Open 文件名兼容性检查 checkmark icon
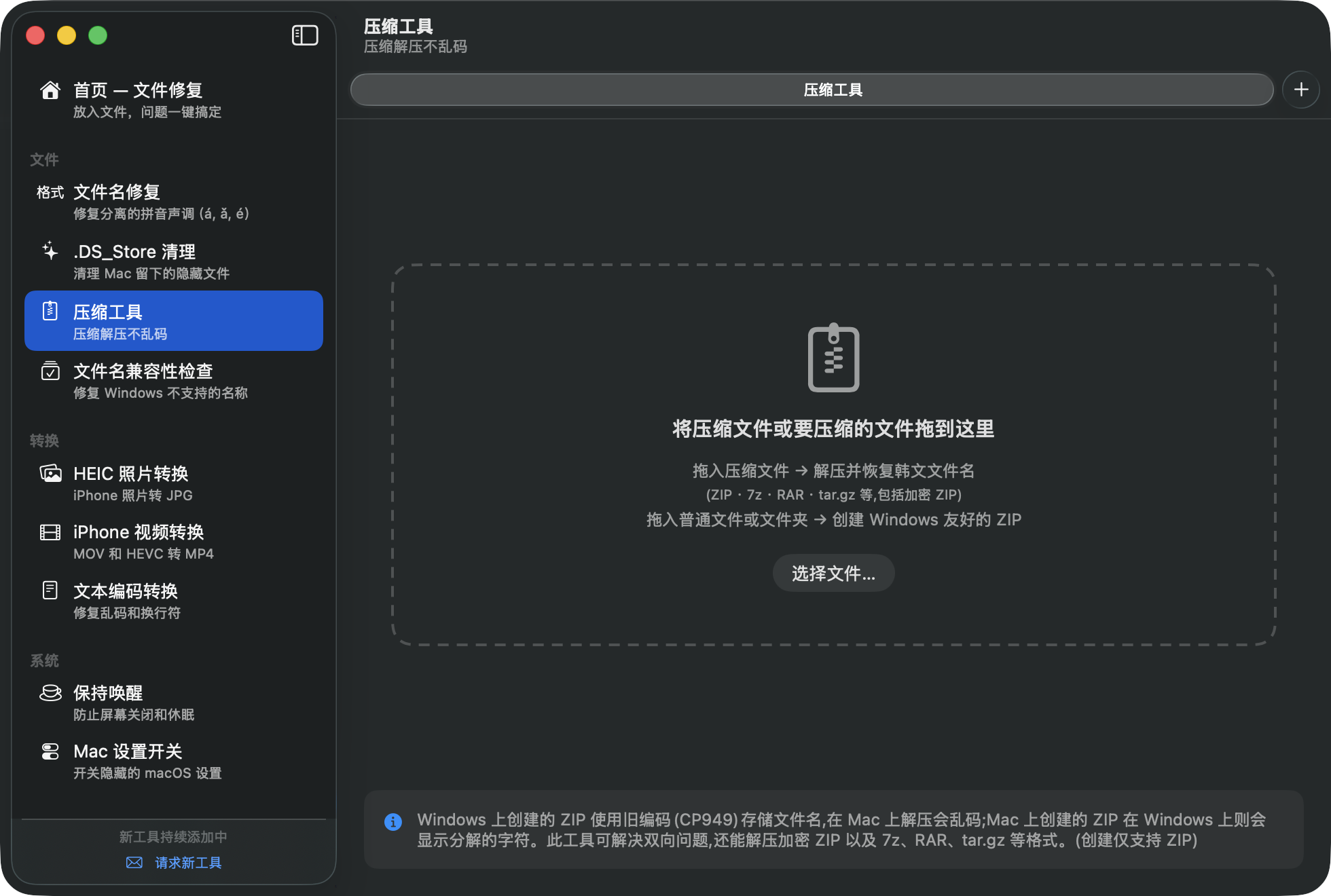Viewport: 1331px width, 896px height. (50, 371)
